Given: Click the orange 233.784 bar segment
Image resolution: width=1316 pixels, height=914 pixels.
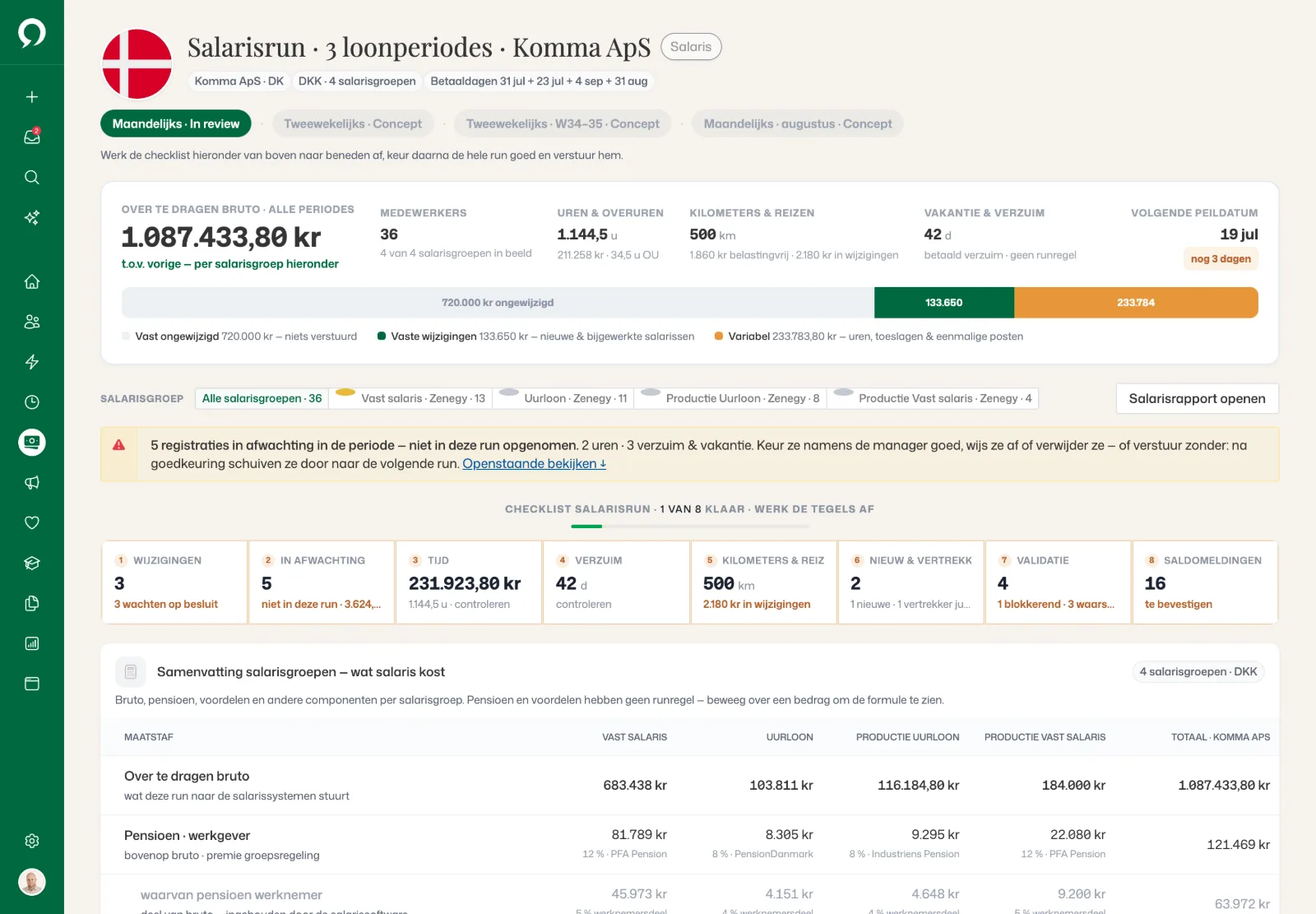Looking at the screenshot, I should [x=1136, y=303].
